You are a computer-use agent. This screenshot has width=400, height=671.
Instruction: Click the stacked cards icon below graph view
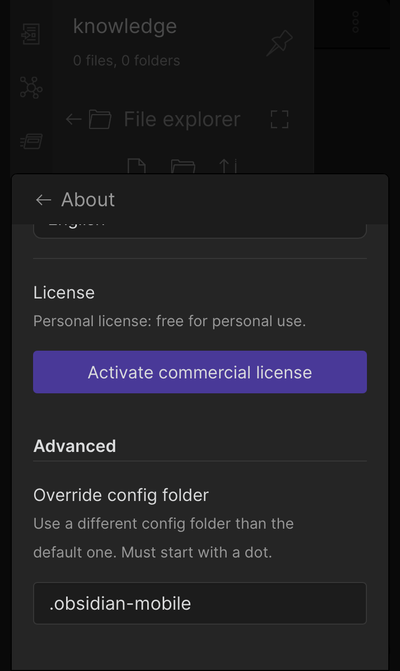click(x=31, y=141)
